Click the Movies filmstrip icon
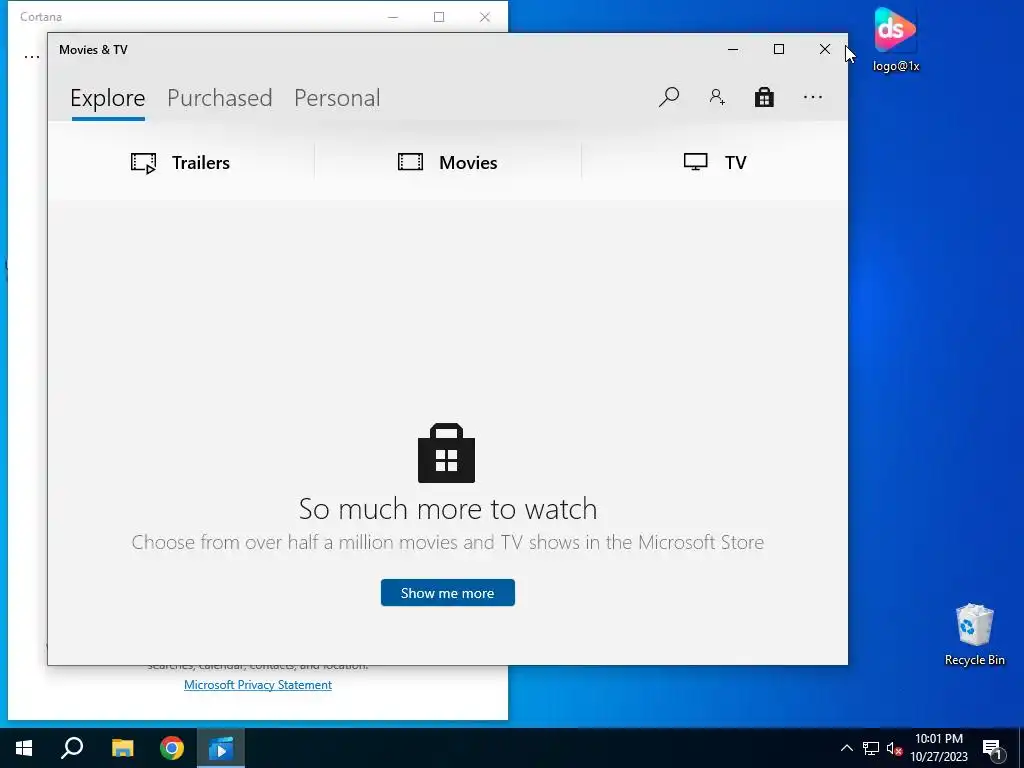The image size is (1024, 768). (410, 162)
